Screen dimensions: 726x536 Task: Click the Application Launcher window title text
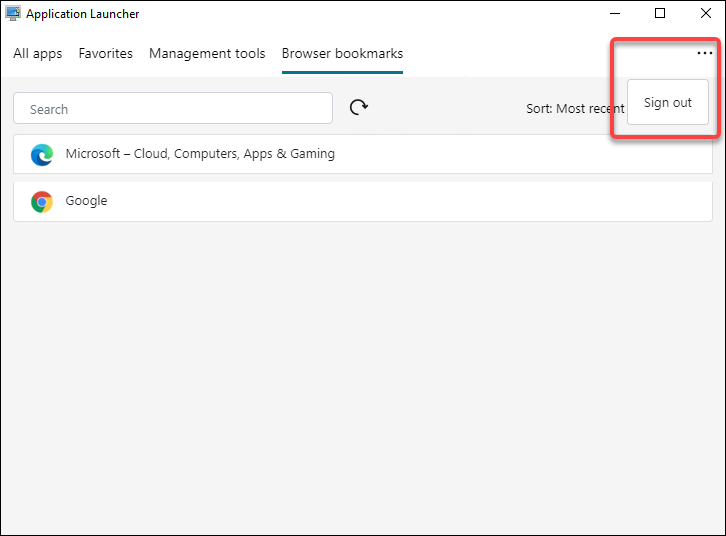83,14
